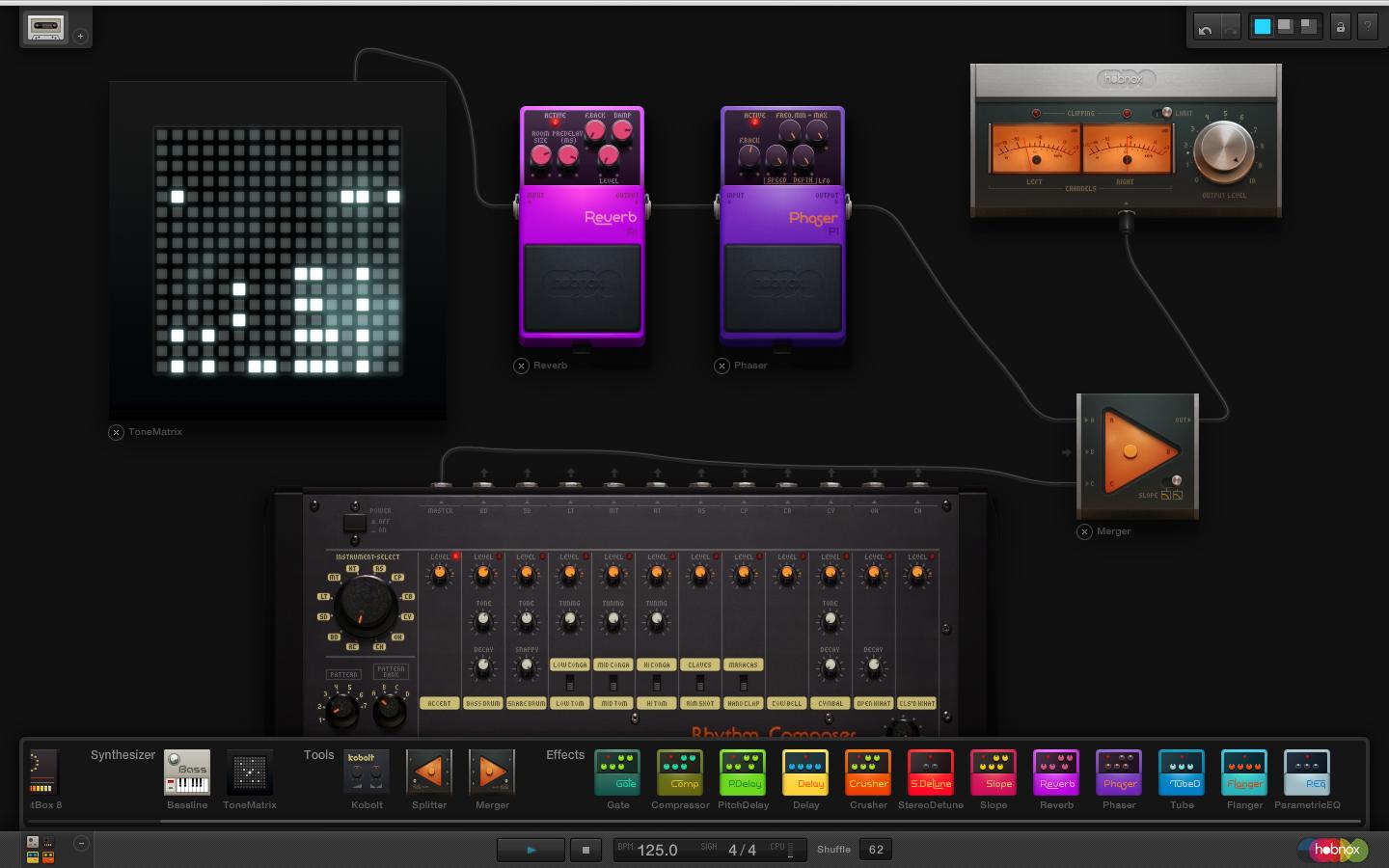The image size is (1389, 868).
Task: Pick the ParametricEQ effect icon
Action: click(x=1307, y=773)
